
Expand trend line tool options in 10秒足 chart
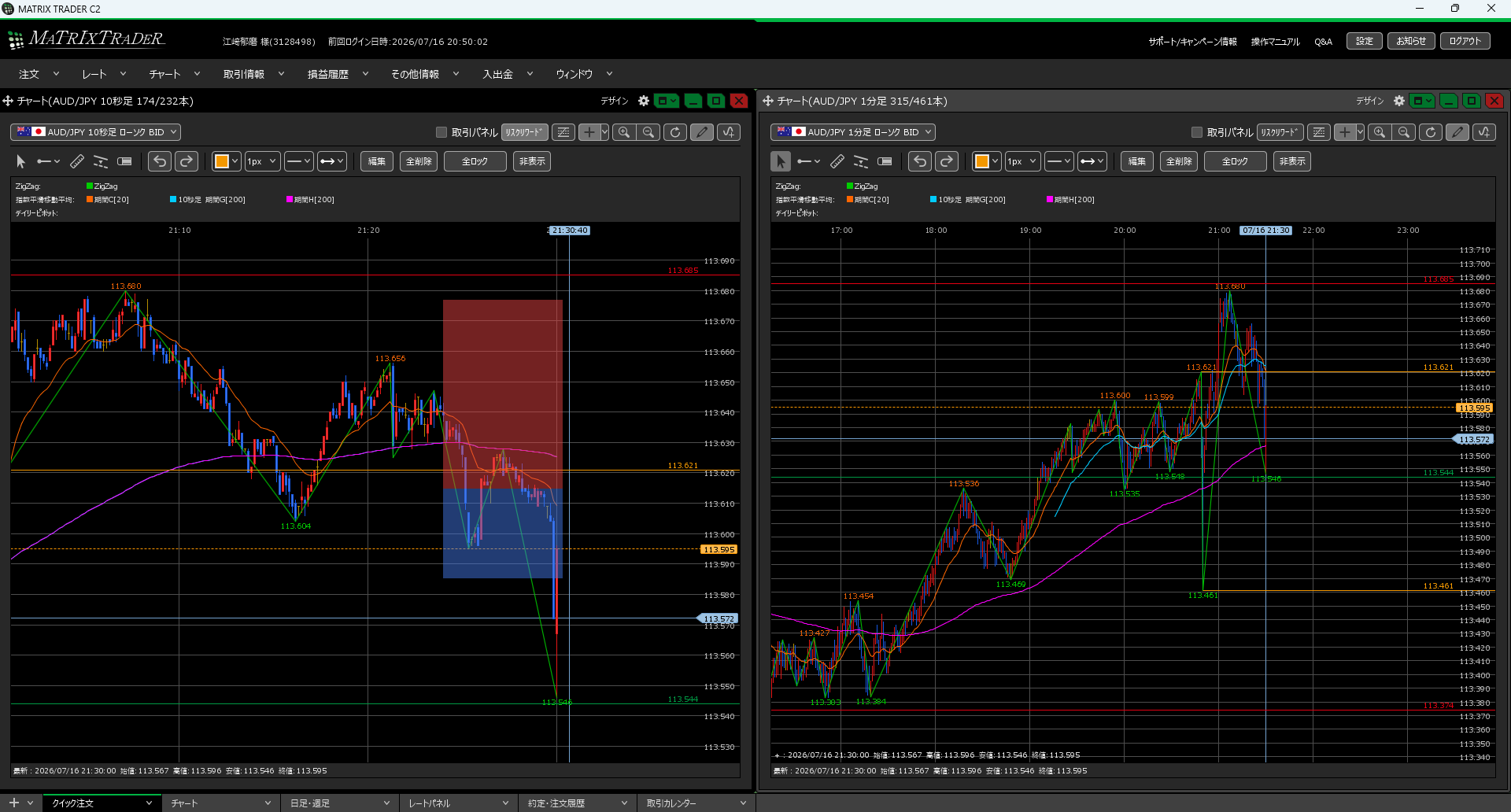(57, 161)
